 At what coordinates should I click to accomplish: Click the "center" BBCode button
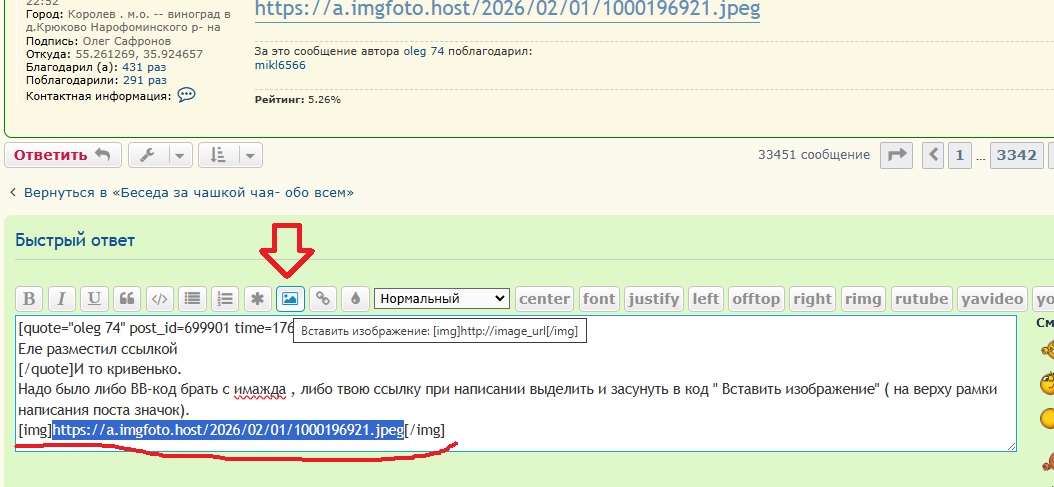point(544,298)
